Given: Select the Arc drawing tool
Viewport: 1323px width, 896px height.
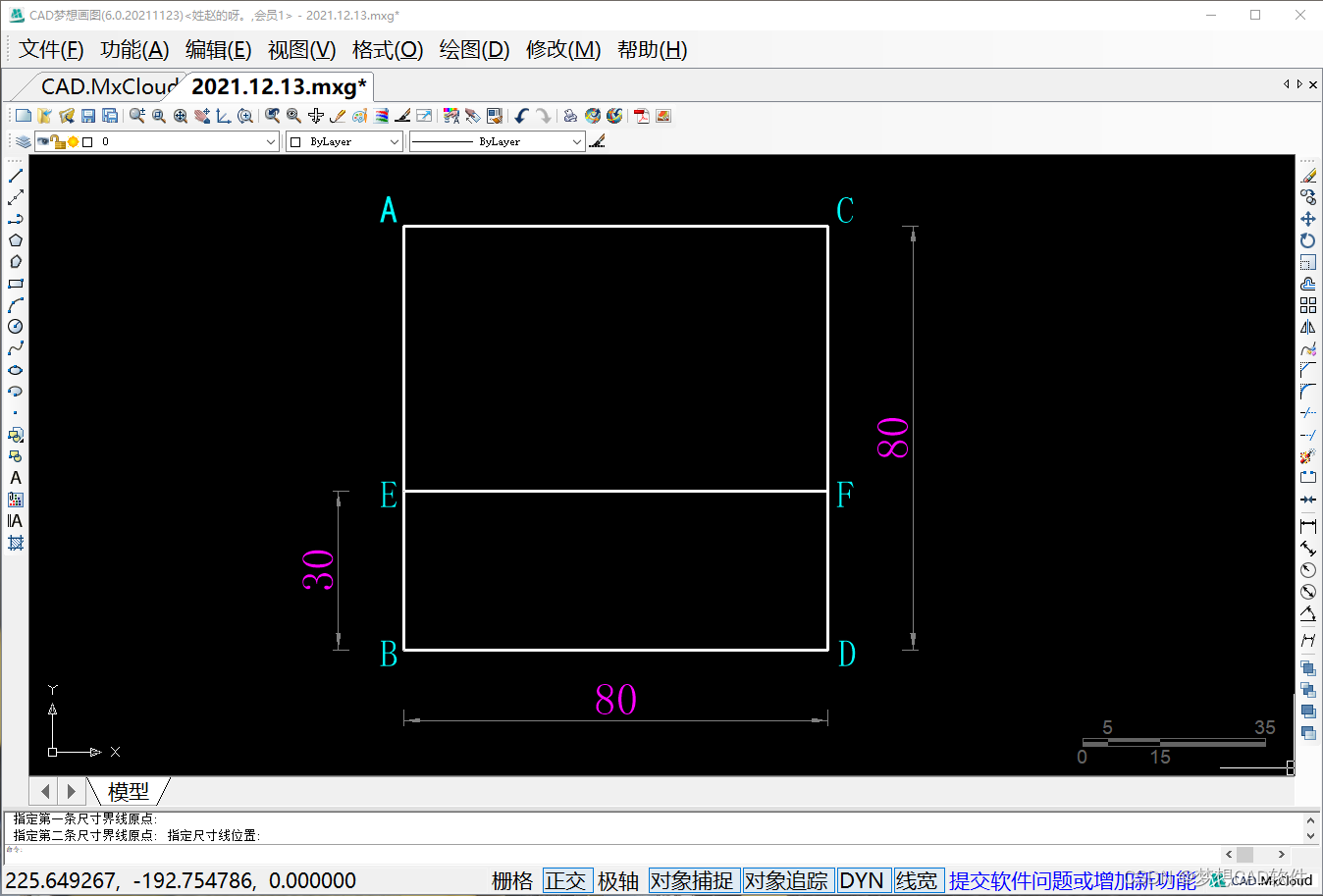Looking at the screenshot, I should (x=16, y=305).
